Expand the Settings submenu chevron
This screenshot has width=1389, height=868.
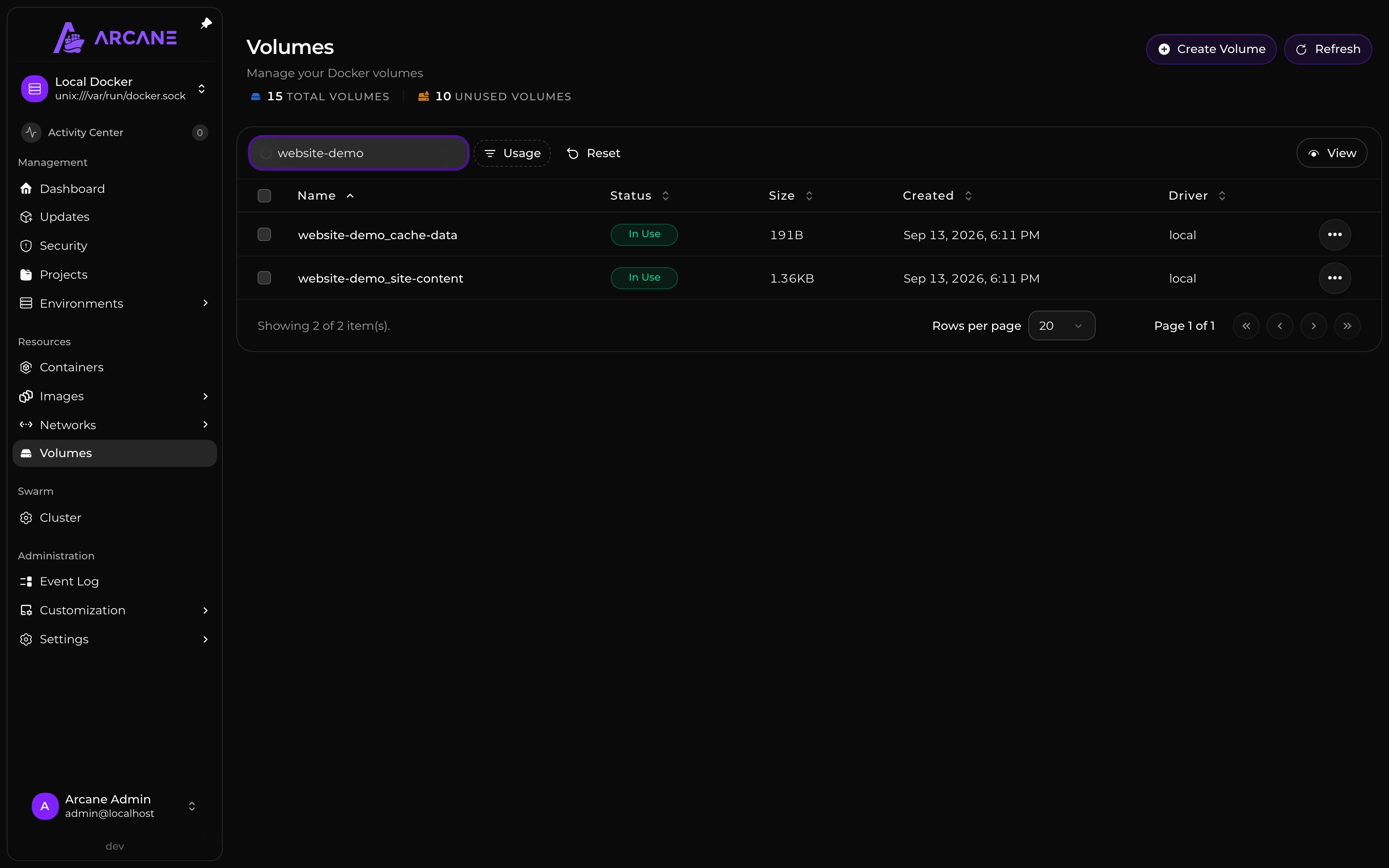205,639
